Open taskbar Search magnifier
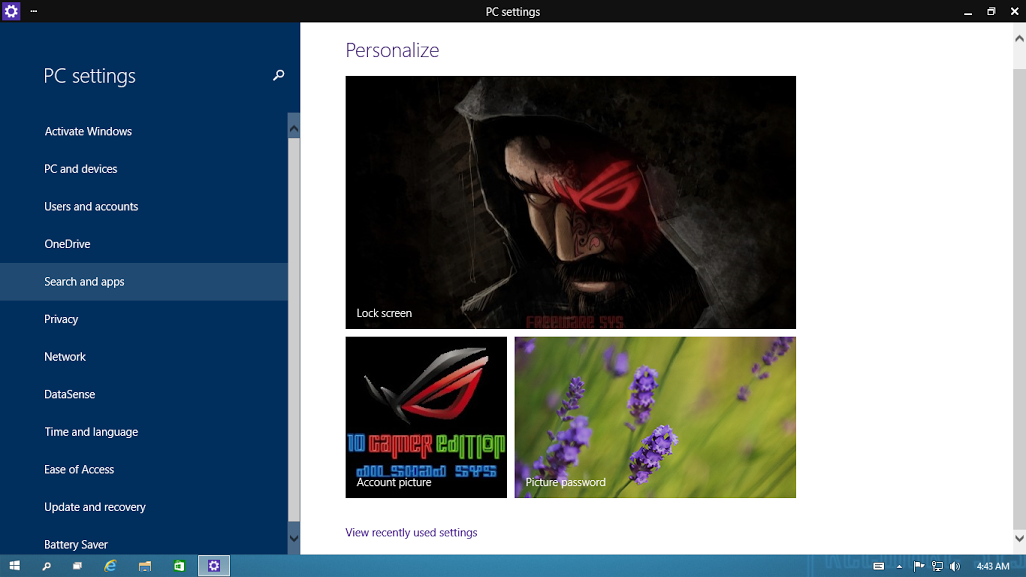 pyautogui.click(x=46, y=566)
